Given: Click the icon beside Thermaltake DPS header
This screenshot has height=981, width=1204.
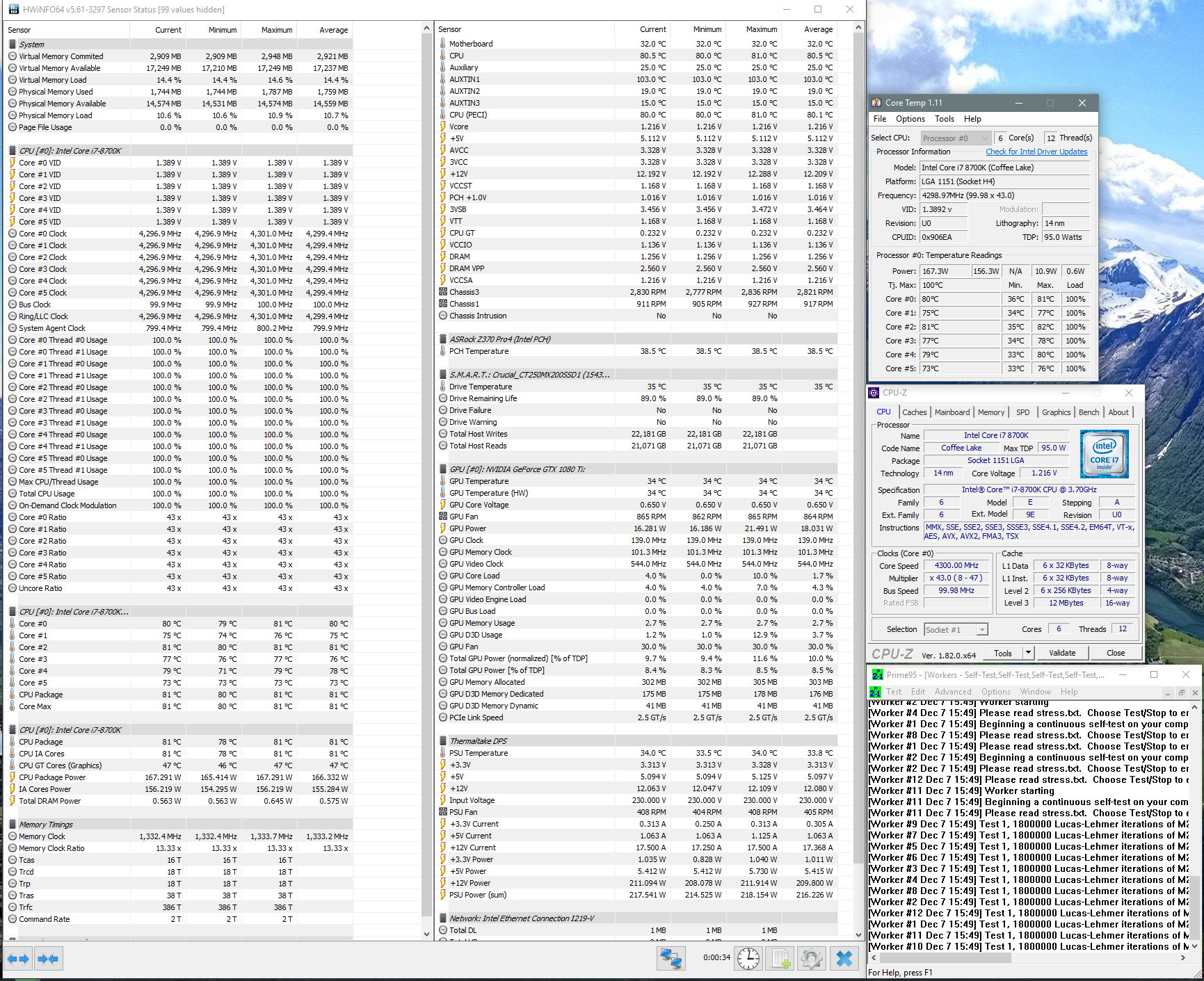Looking at the screenshot, I should click(x=443, y=740).
